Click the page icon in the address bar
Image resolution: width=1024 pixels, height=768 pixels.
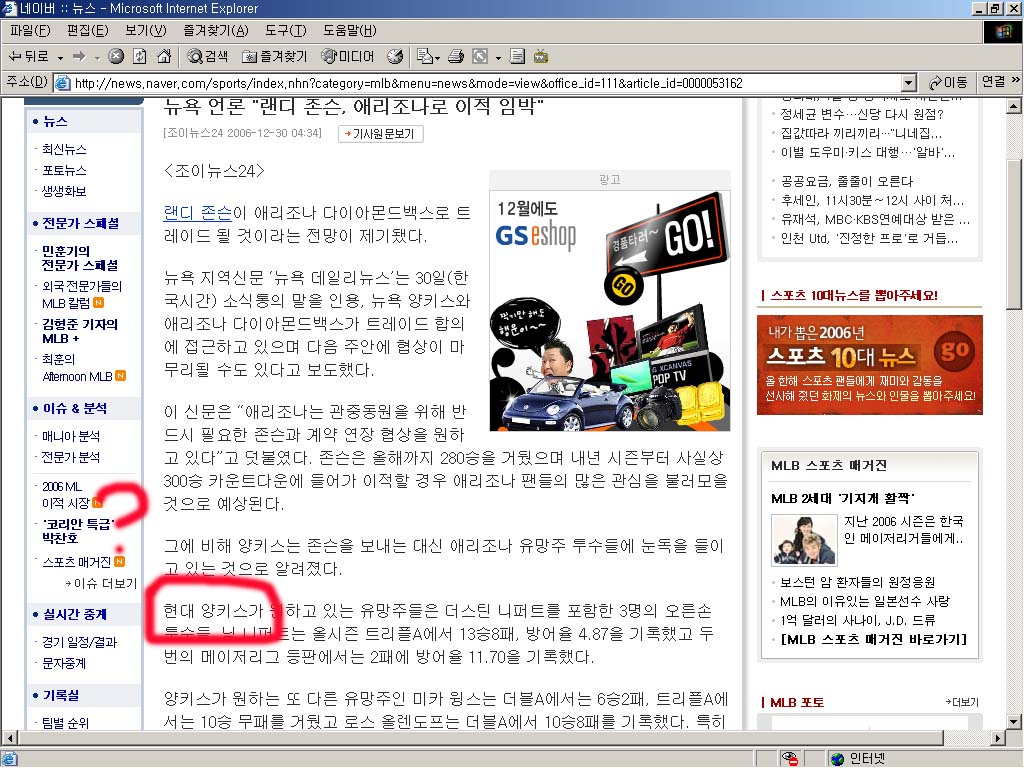(63, 83)
